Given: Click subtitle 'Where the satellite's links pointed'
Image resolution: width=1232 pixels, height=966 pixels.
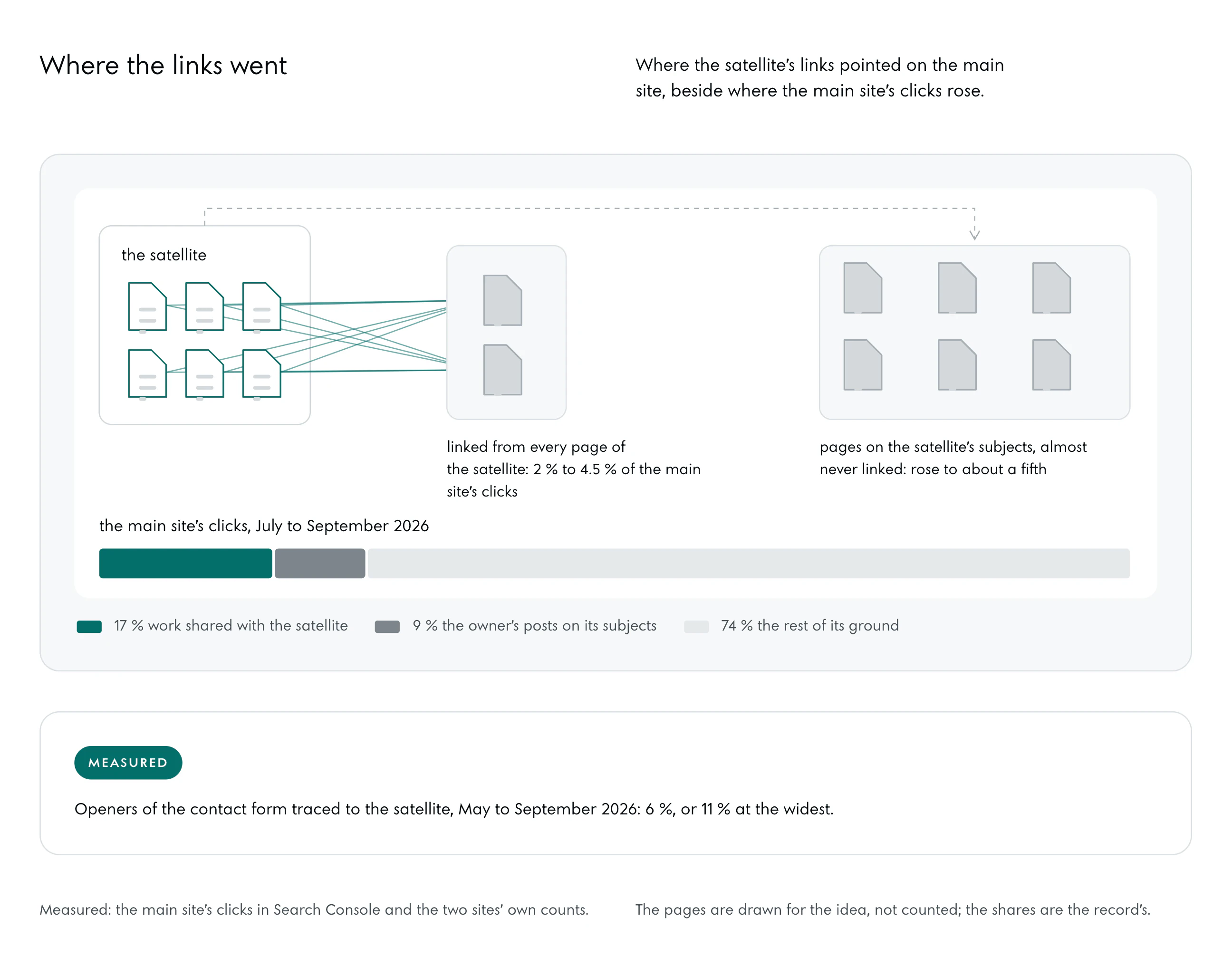Looking at the screenshot, I should pos(819,78).
